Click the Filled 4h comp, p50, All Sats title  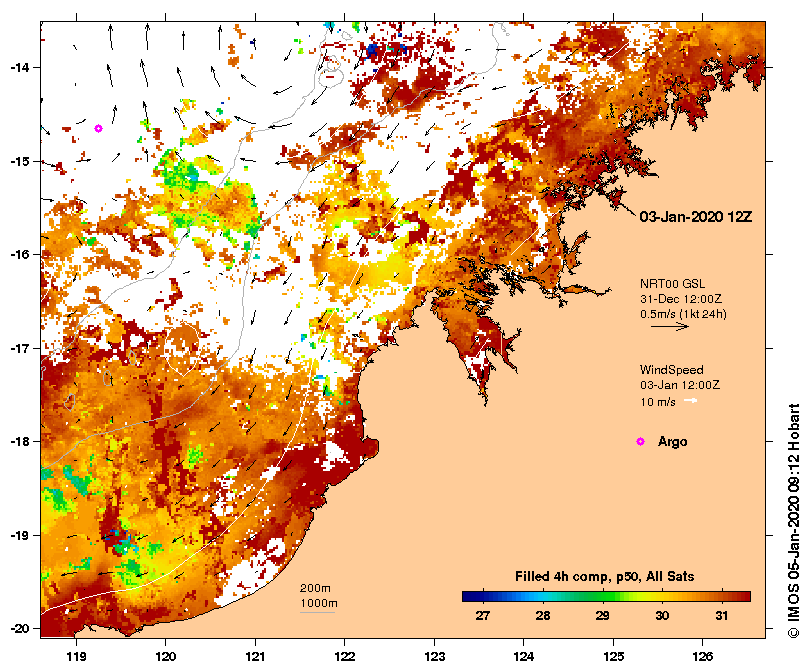click(x=604, y=577)
